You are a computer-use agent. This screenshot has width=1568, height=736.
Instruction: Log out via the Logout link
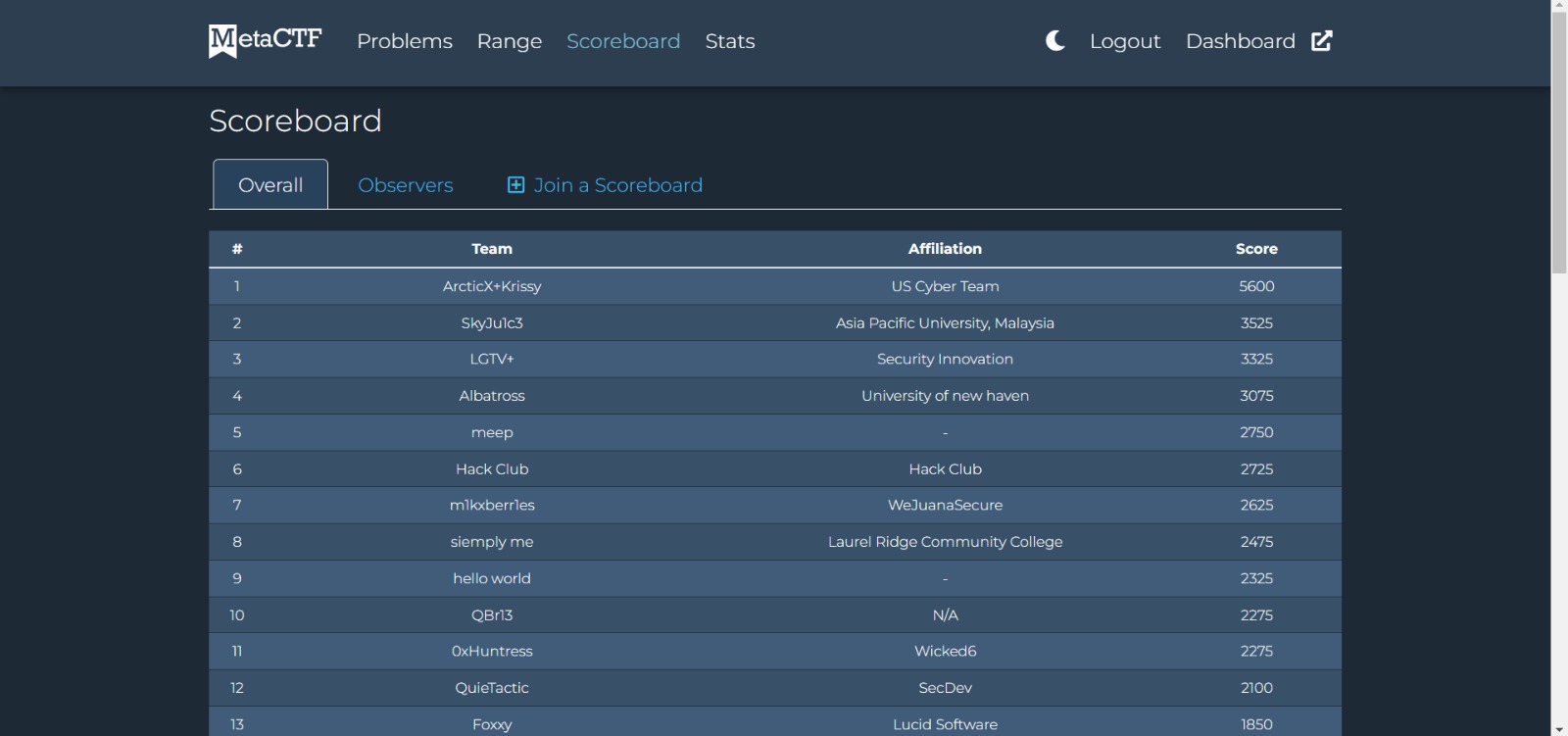coord(1125,41)
